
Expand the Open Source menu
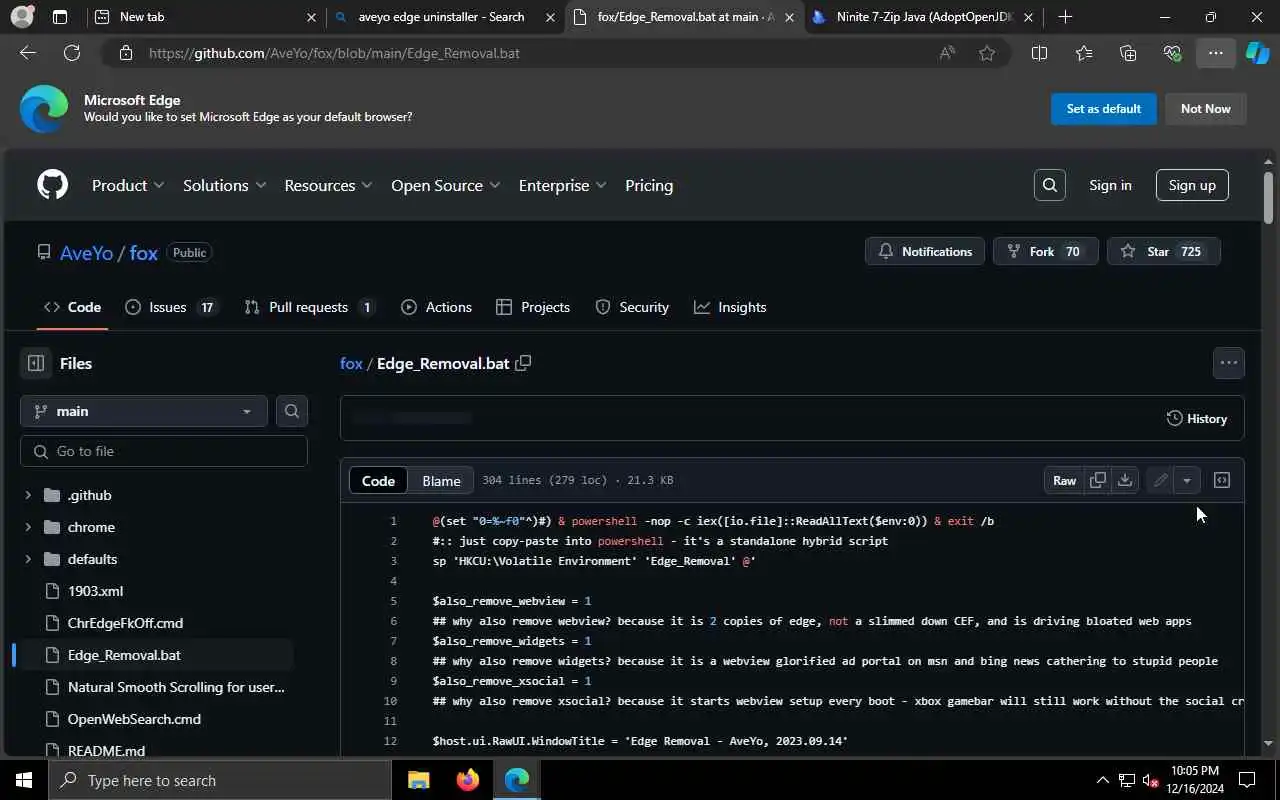coord(446,185)
